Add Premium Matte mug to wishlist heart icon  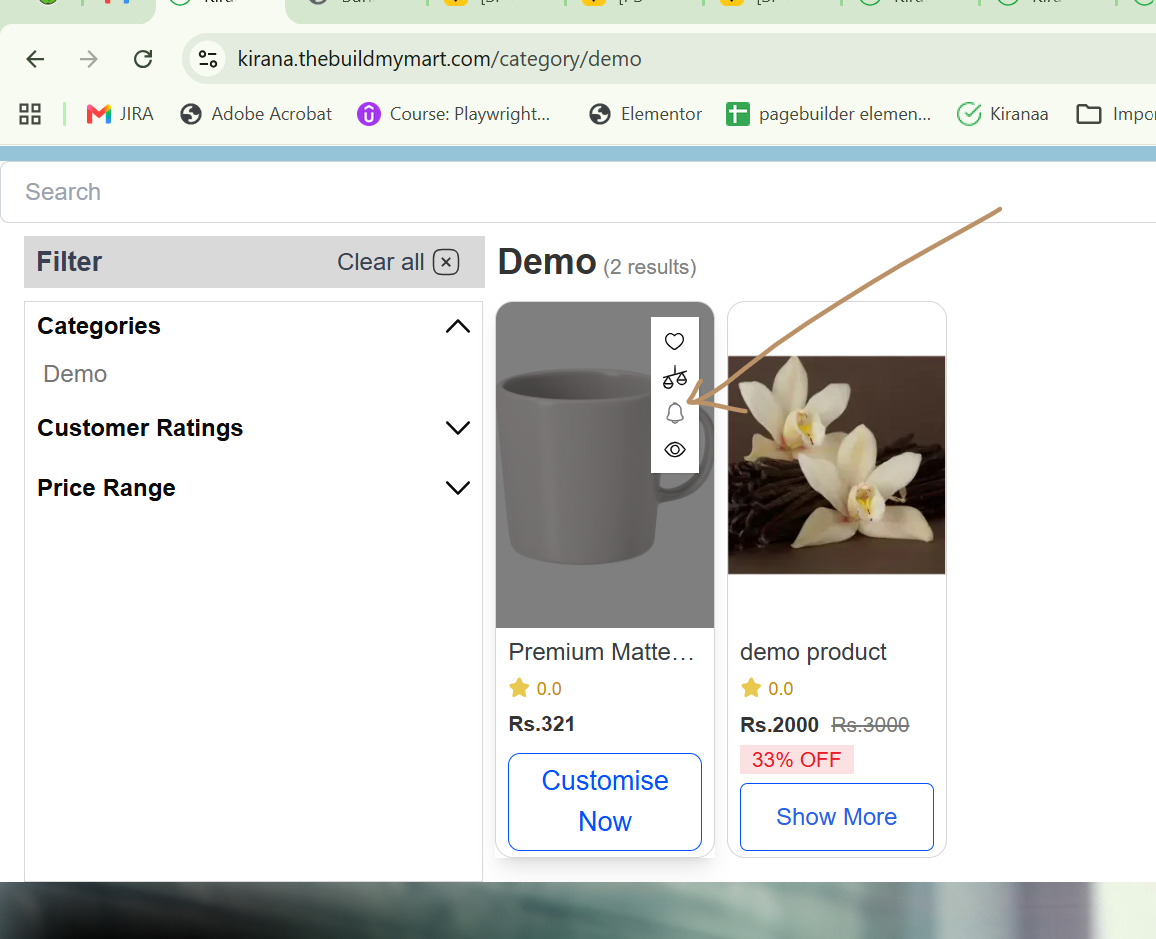(x=674, y=341)
